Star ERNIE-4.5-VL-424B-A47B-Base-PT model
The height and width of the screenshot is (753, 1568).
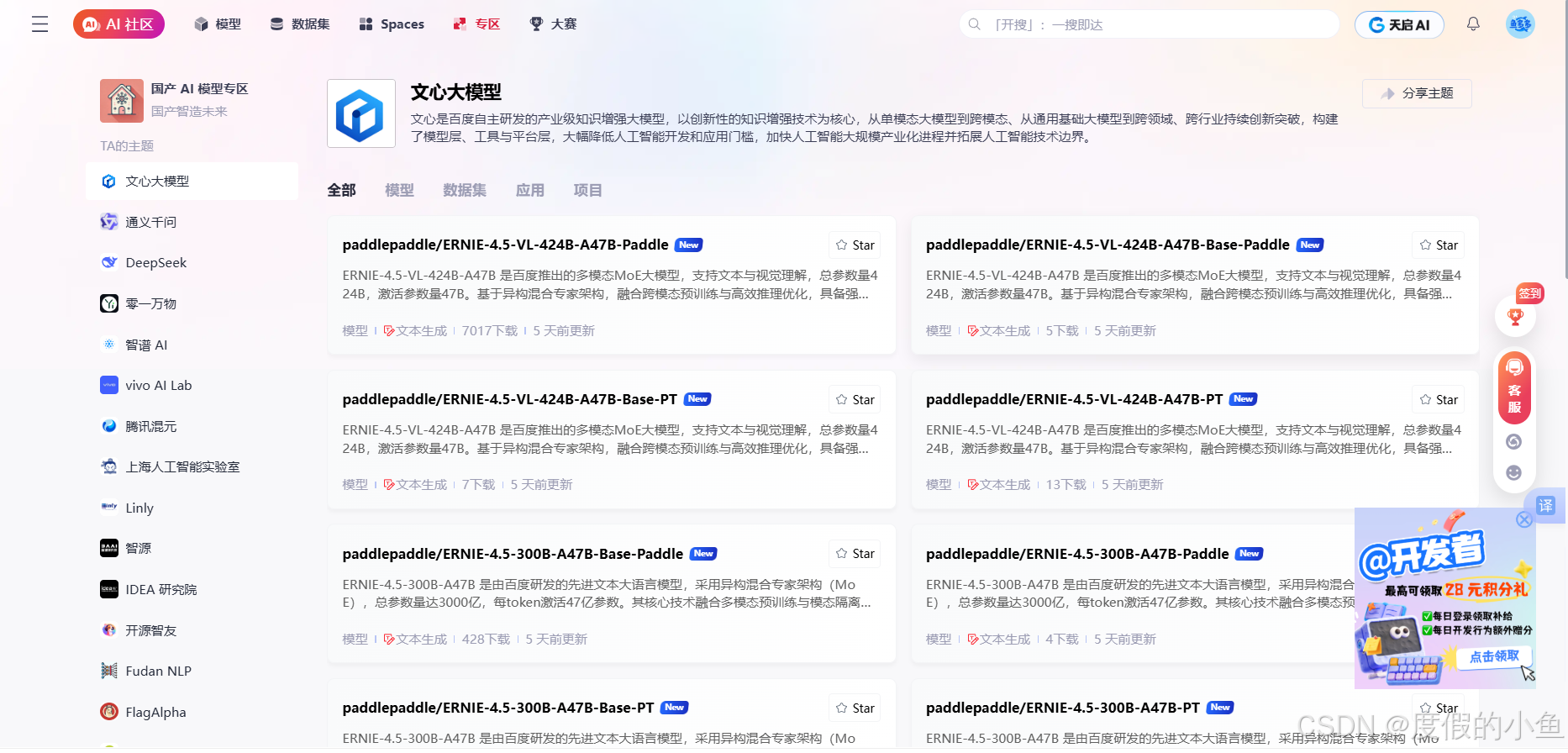855,400
